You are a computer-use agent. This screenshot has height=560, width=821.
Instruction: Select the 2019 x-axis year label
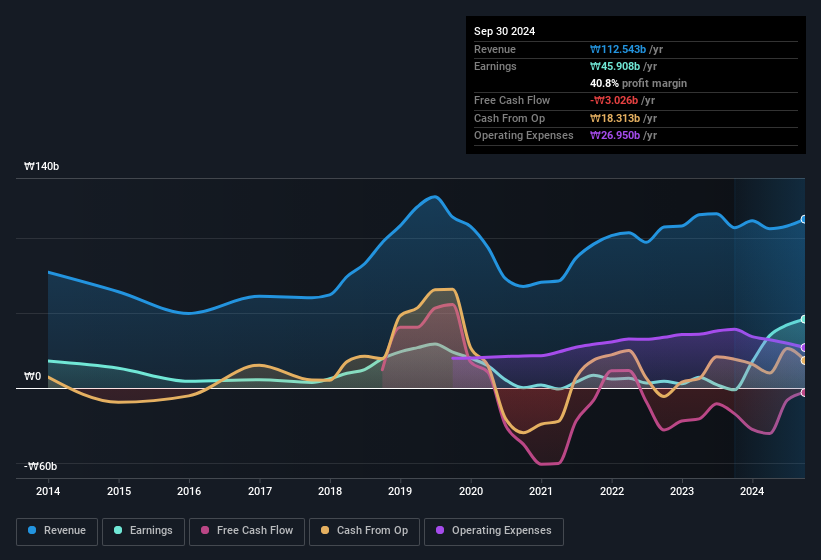pos(400,491)
